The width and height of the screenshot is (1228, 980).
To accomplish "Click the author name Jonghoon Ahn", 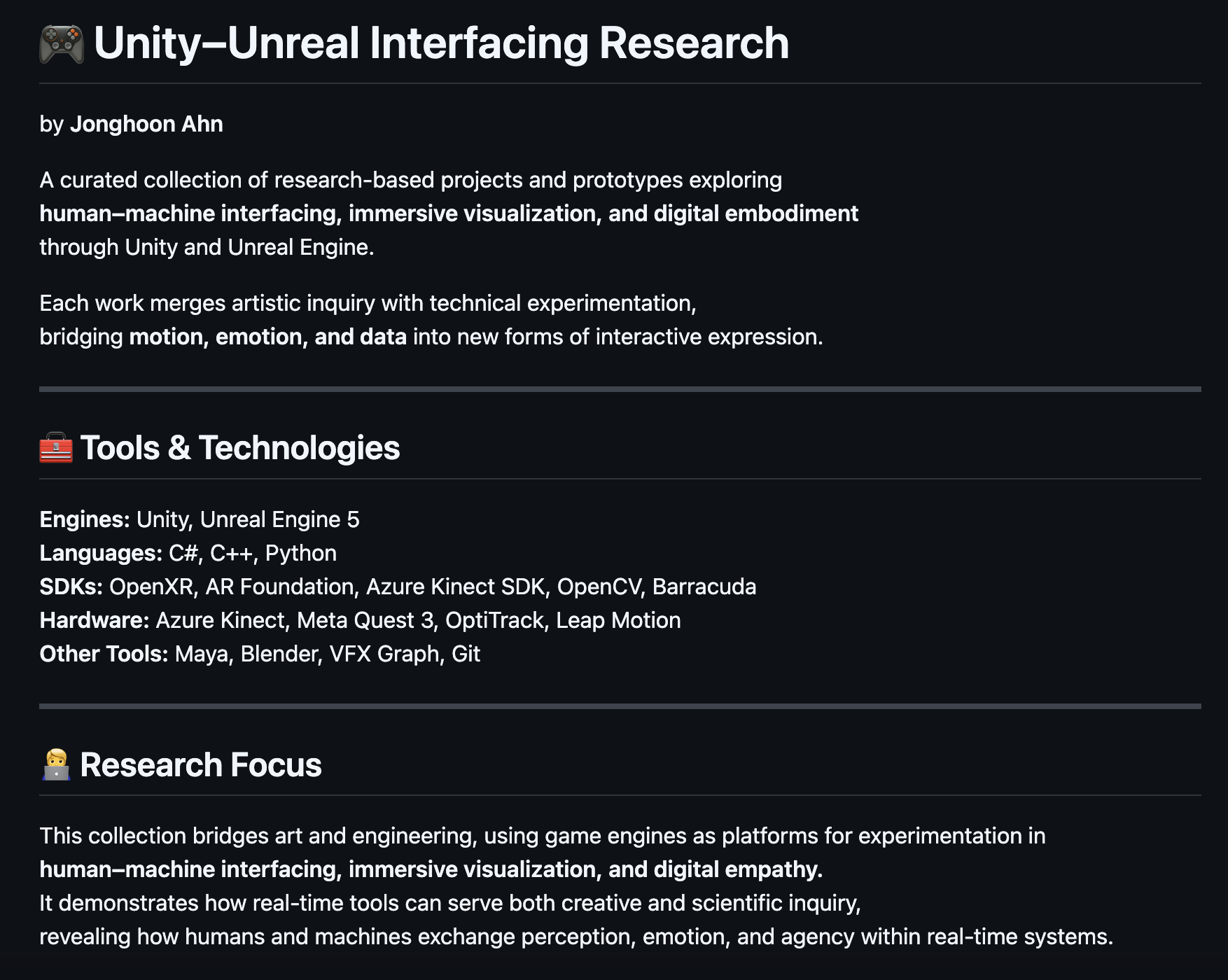I will [146, 124].
